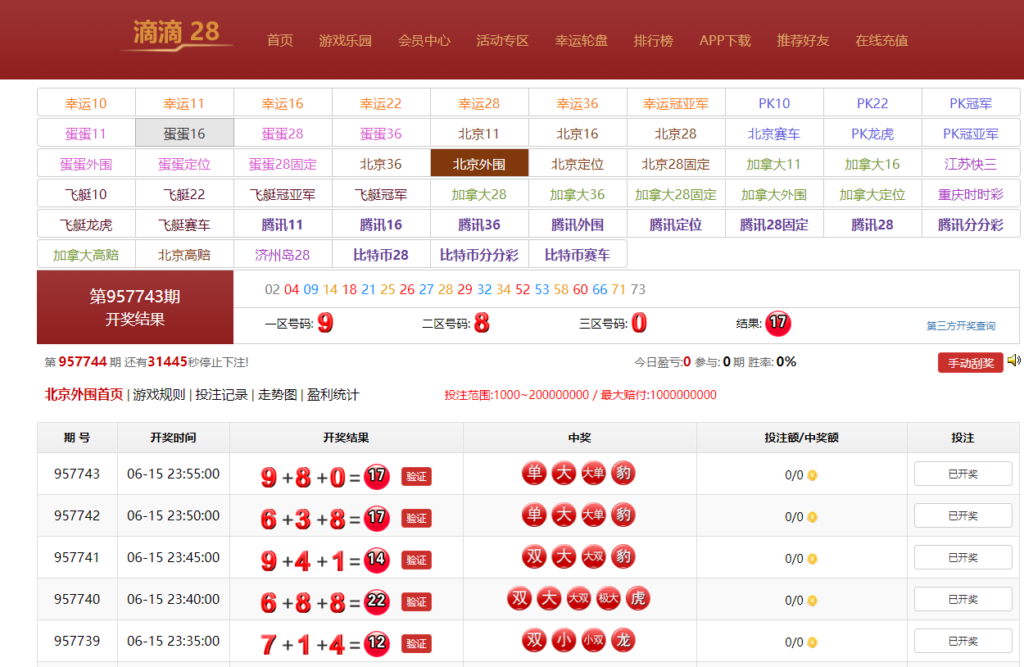The height and width of the screenshot is (667, 1024).
Task: Switch to the 腾讯28 game tab
Action: (874, 224)
